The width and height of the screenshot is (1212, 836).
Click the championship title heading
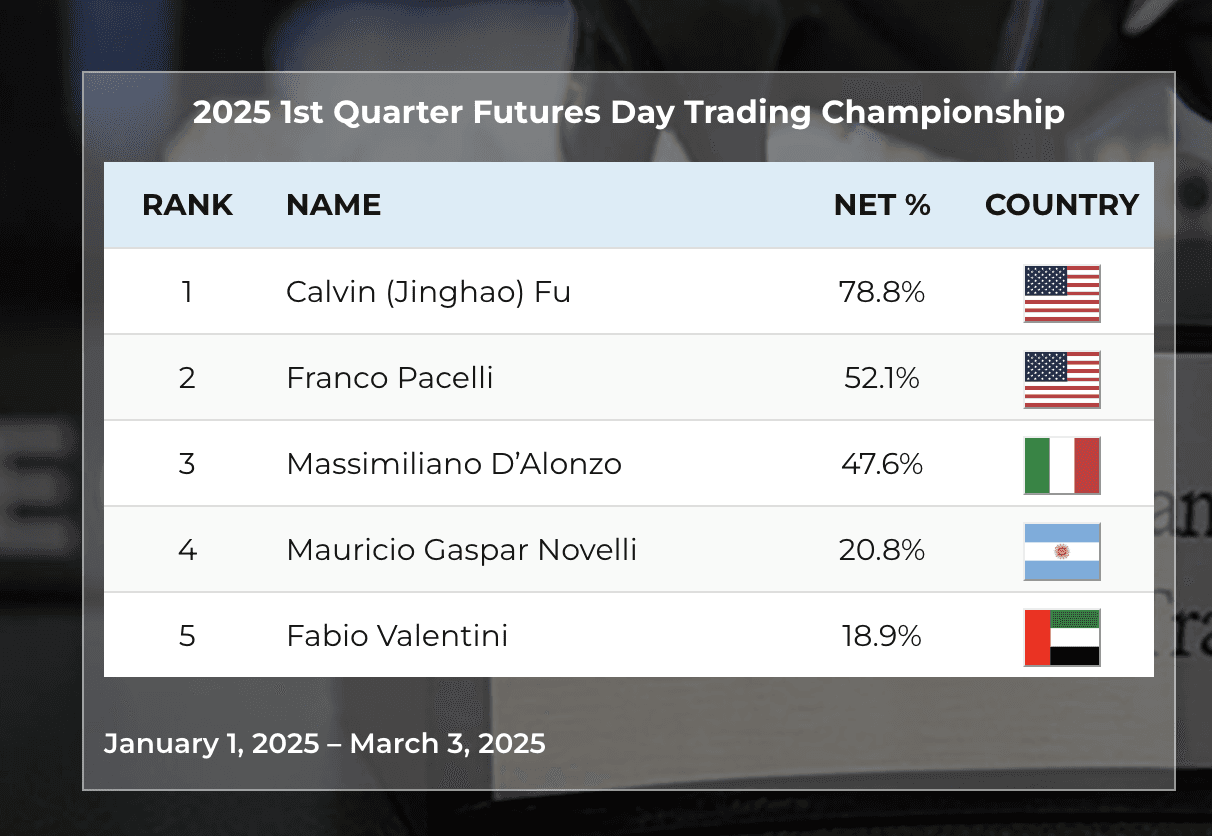[629, 112]
